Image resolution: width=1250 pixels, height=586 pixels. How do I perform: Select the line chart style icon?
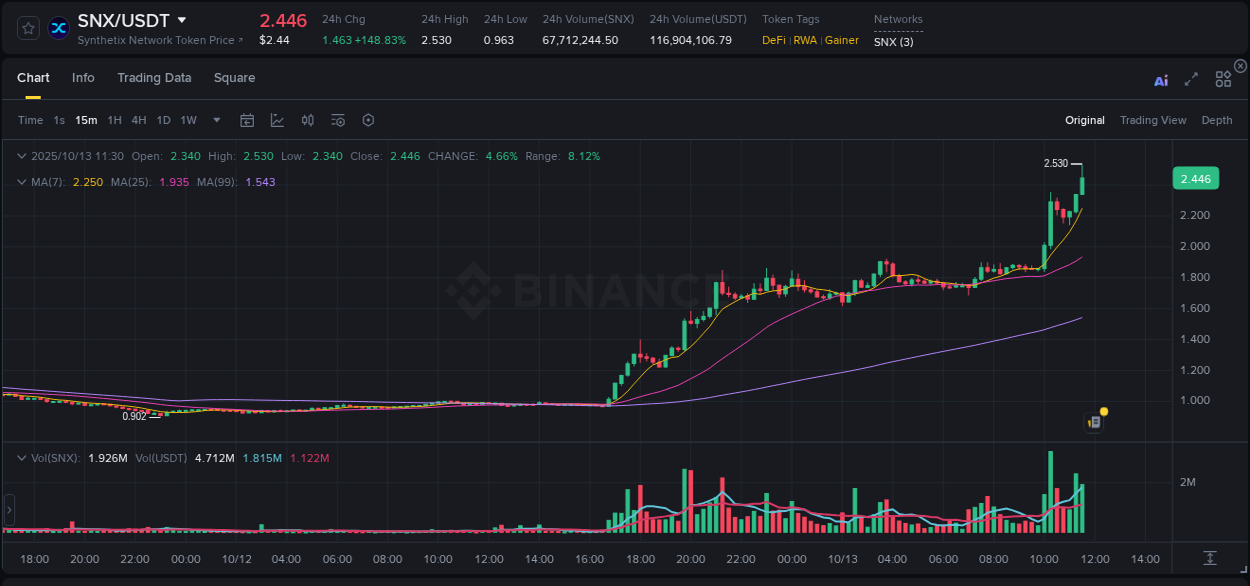277,120
